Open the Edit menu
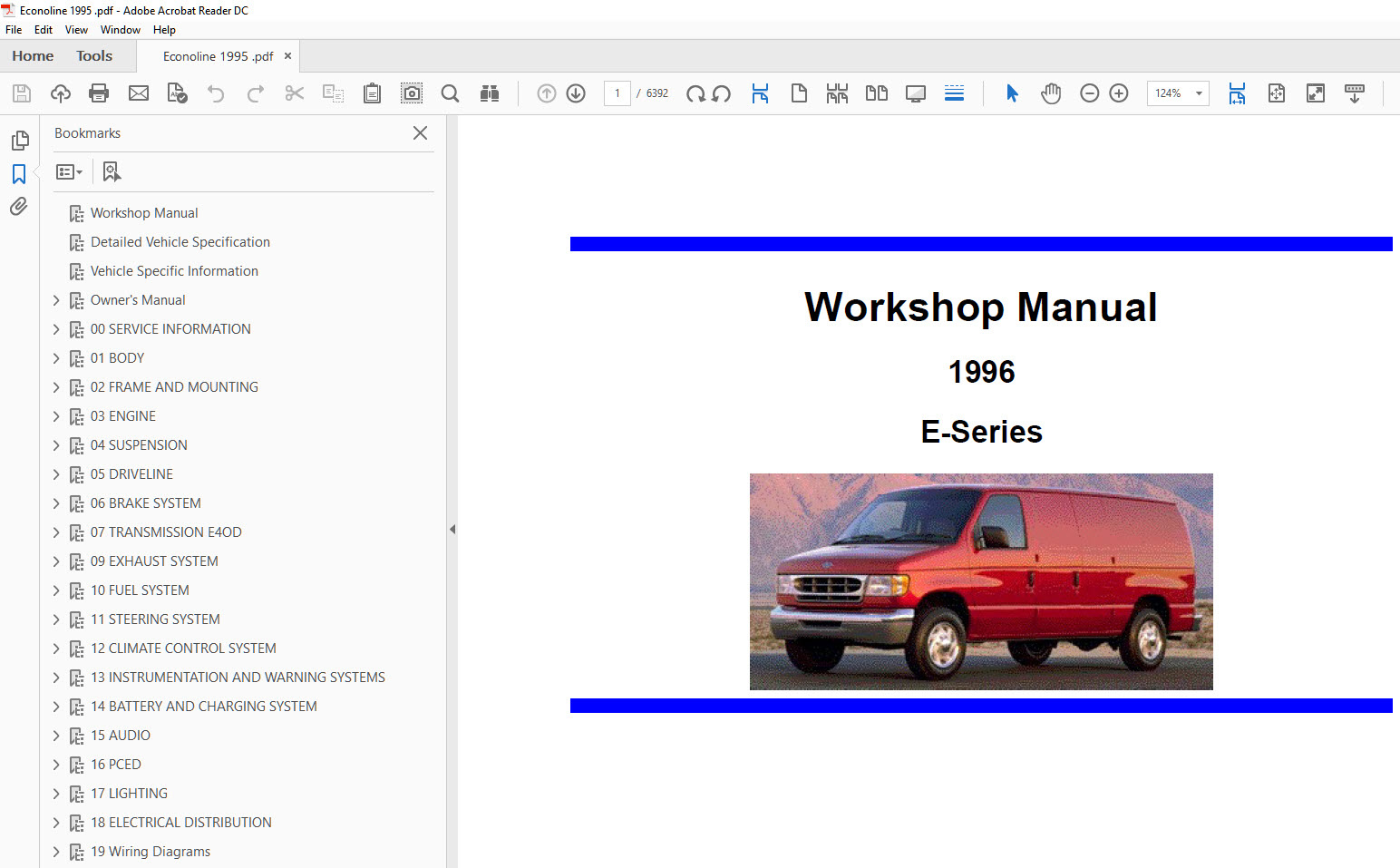Screen dimensions: 1400x868 click(43, 30)
